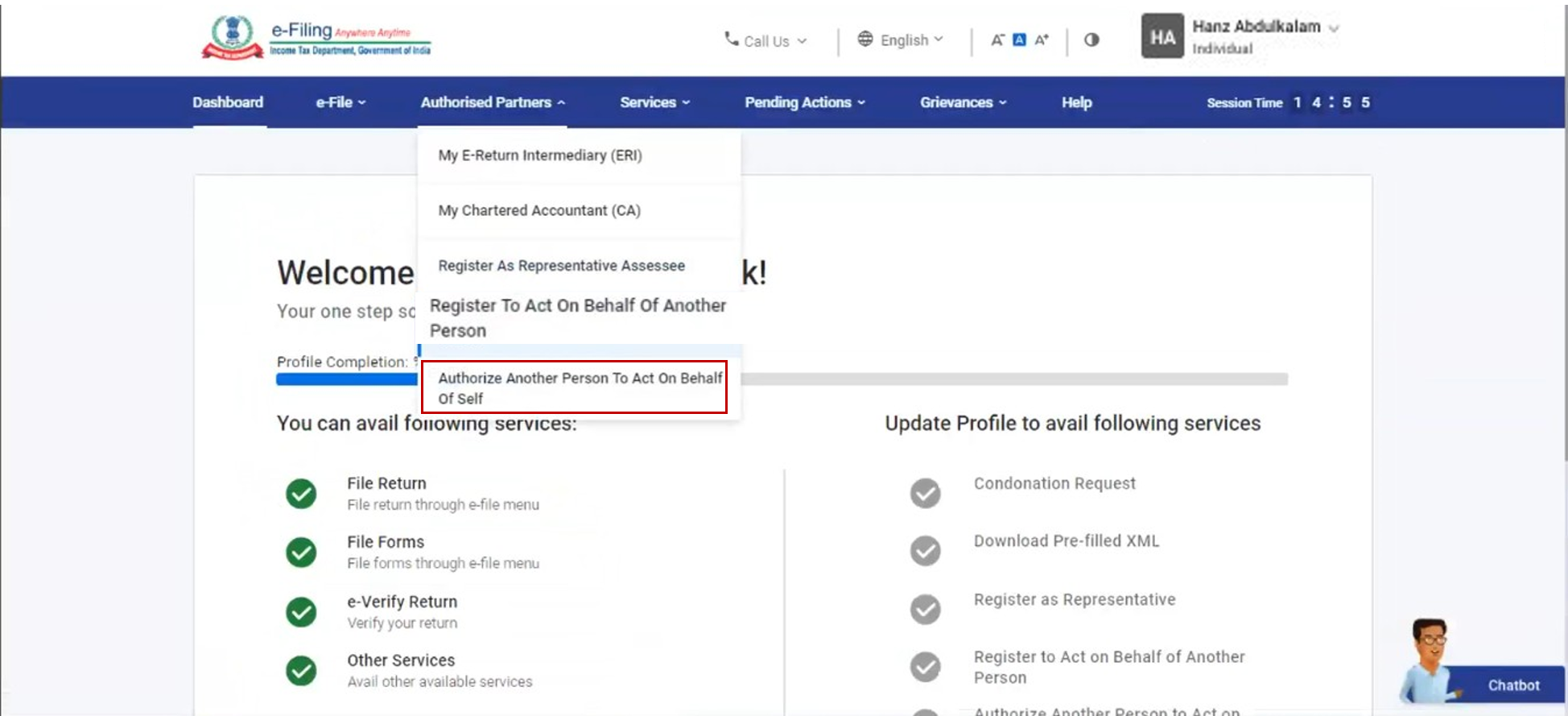Click the increase font size icon

[x=1042, y=39]
